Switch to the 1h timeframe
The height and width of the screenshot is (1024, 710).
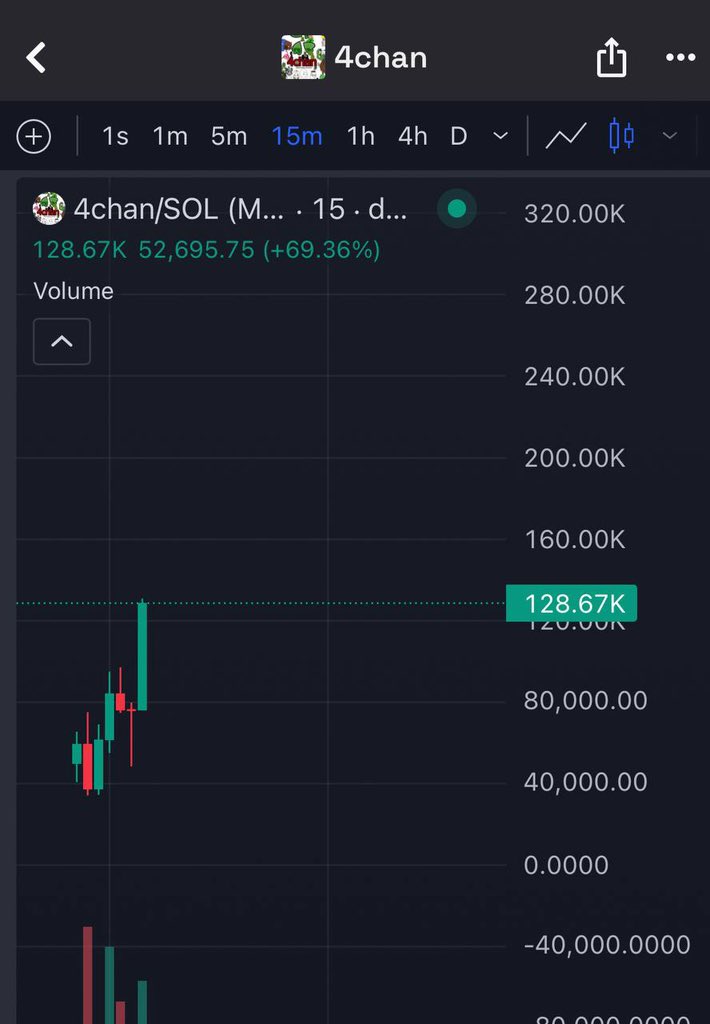361,136
